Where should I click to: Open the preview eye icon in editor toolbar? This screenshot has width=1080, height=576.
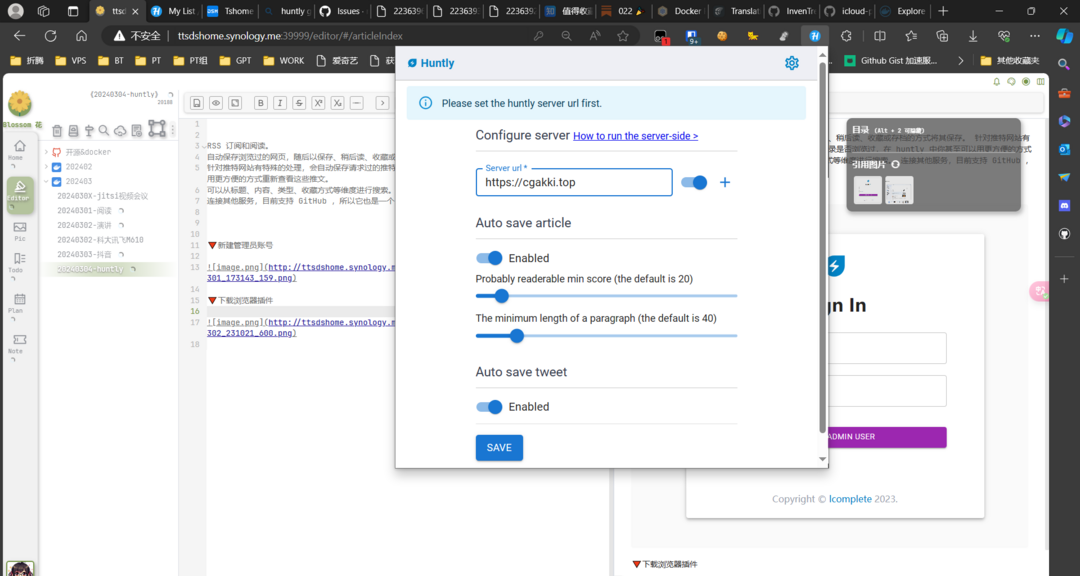216,102
